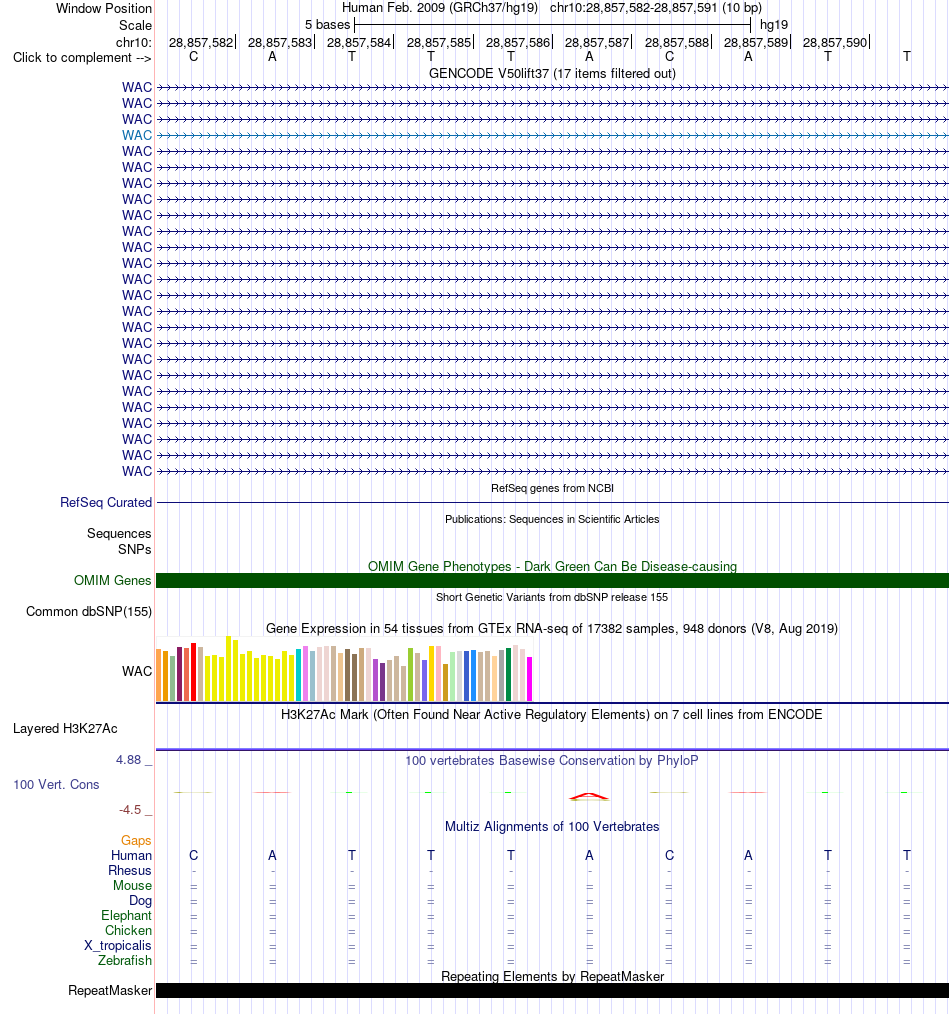Open the H3K27Ac Mark ENCODE title
Viewport: 950px width, 1014px height.
tap(552, 715)
